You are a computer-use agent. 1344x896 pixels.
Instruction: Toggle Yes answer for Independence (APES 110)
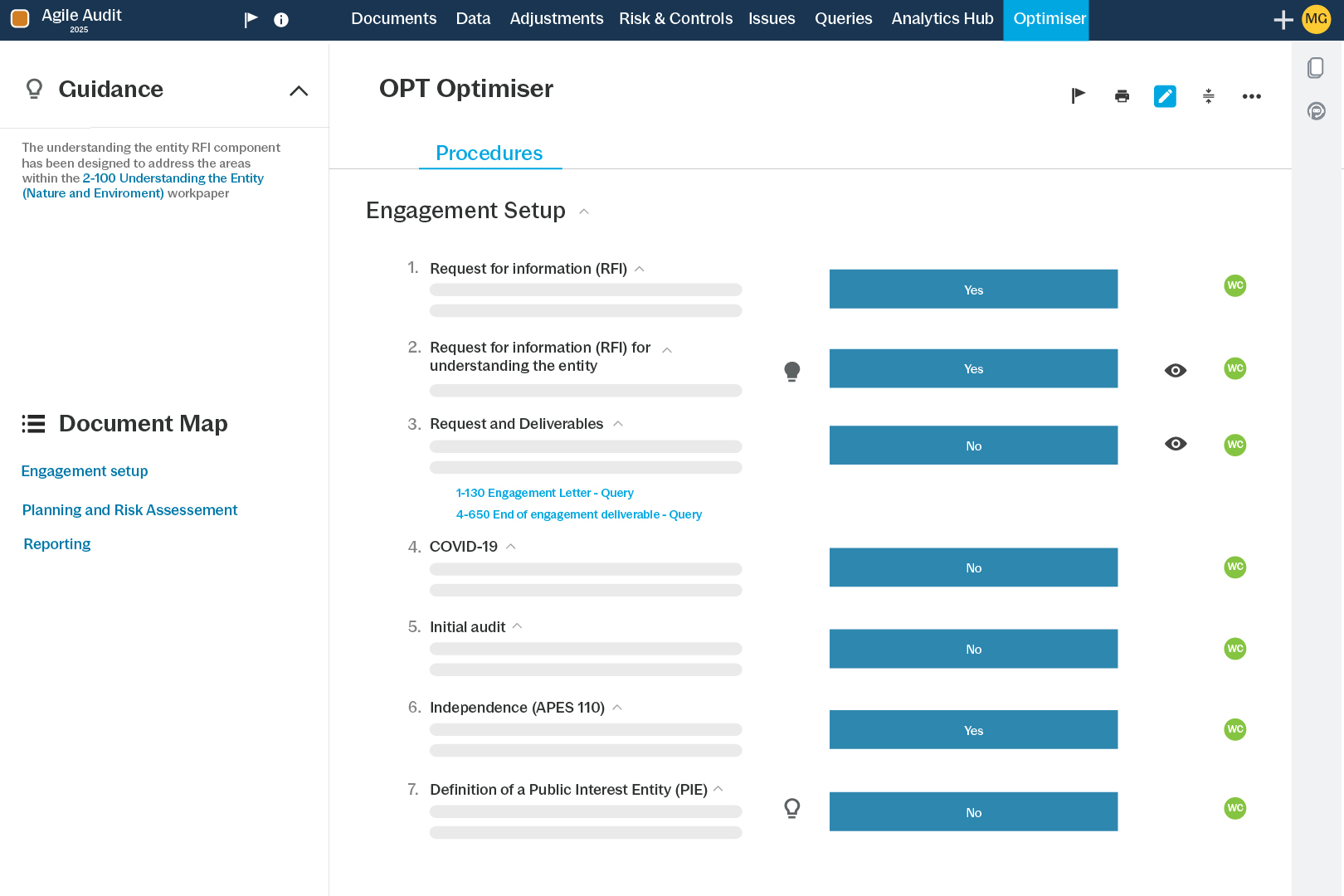(973, 730)
